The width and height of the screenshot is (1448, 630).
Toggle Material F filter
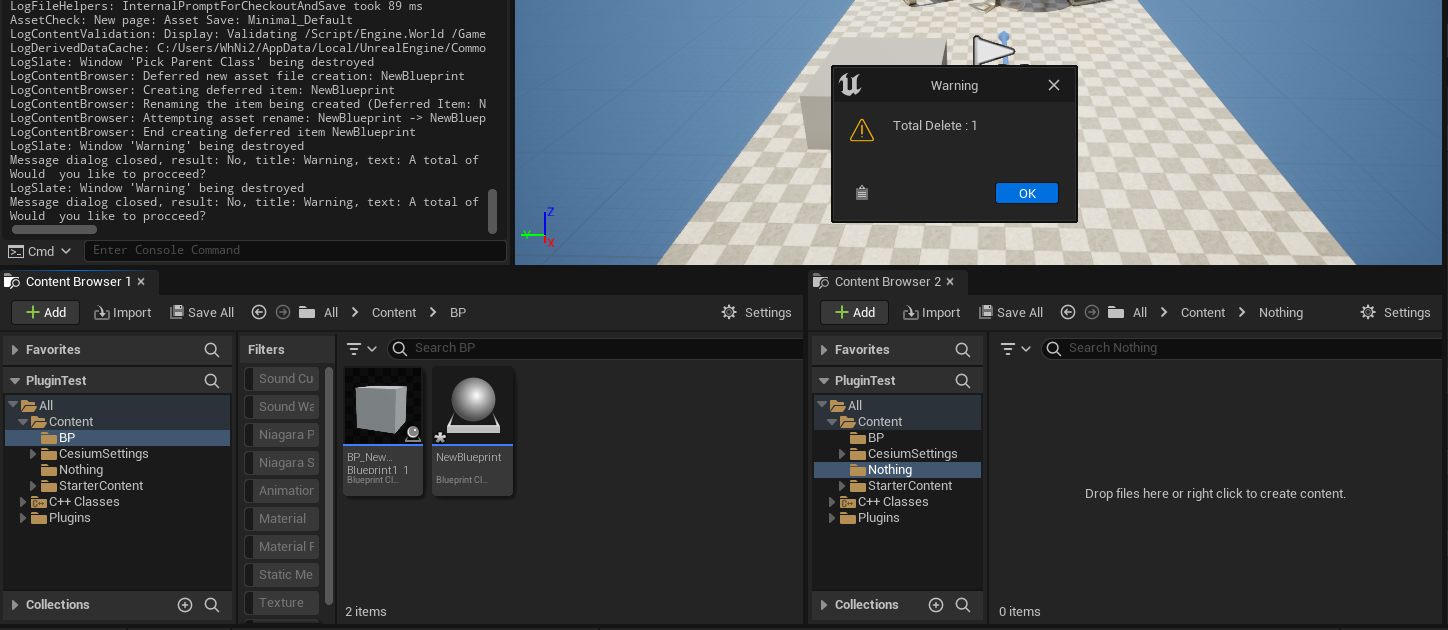(x=281, y=547)
